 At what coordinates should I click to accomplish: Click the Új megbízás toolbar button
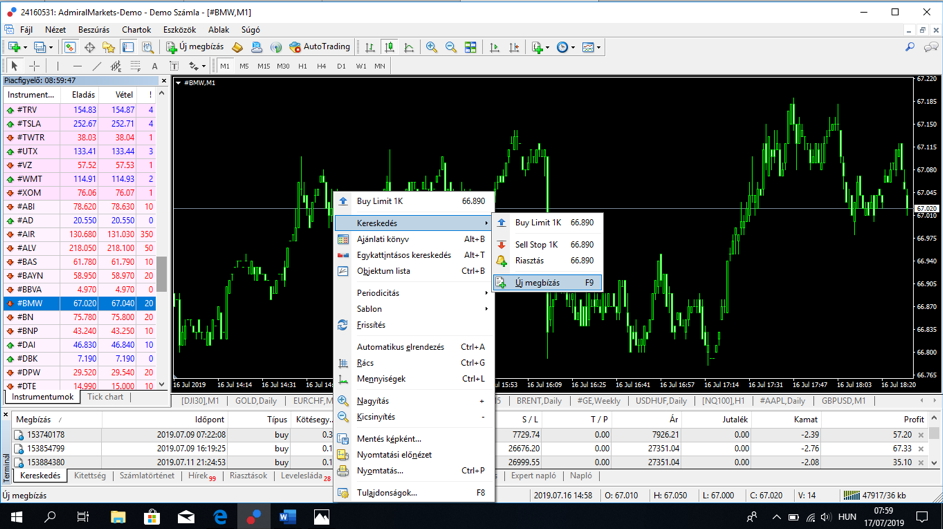[x=195, y=47]
